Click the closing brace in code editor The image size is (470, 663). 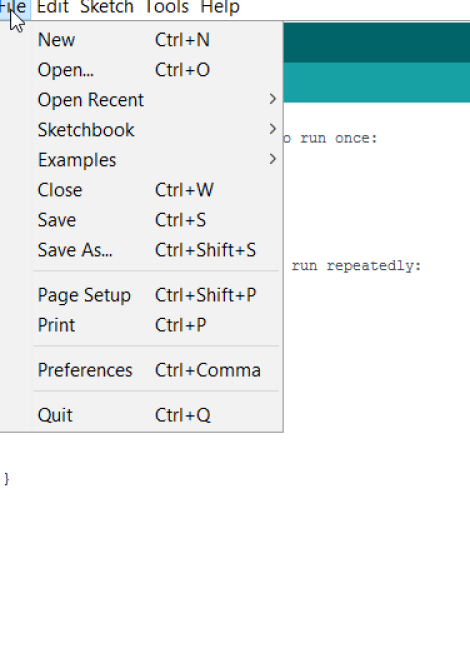(6, 479)
